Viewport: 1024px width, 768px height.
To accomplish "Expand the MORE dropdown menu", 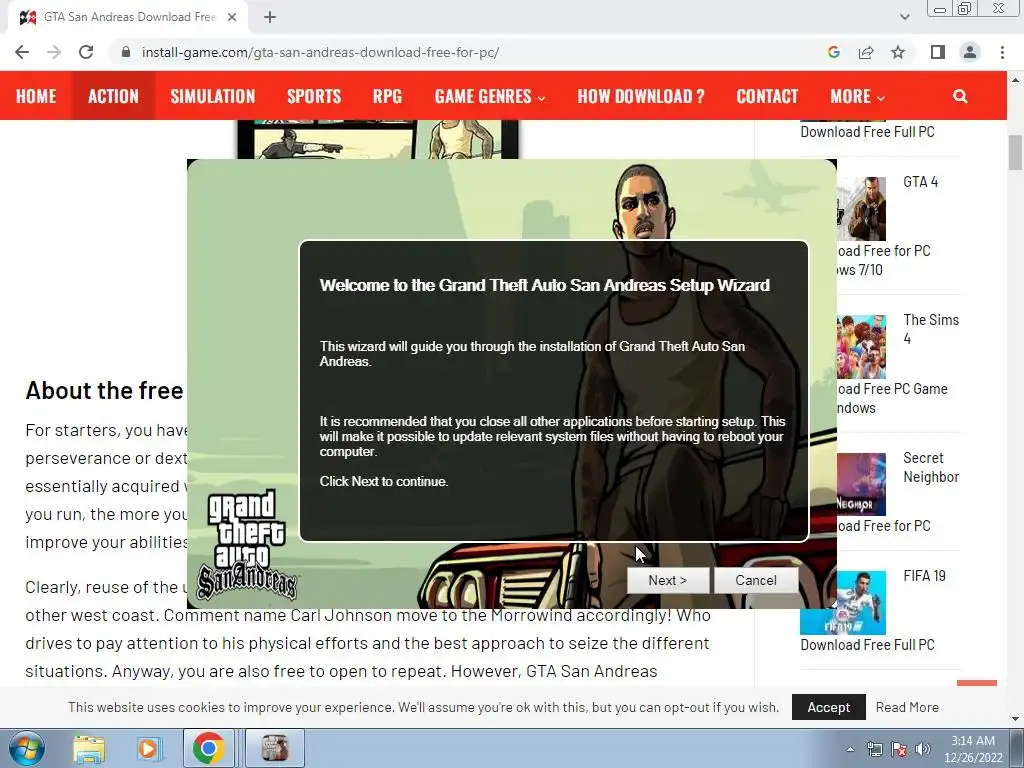I will tap(857, 96).
